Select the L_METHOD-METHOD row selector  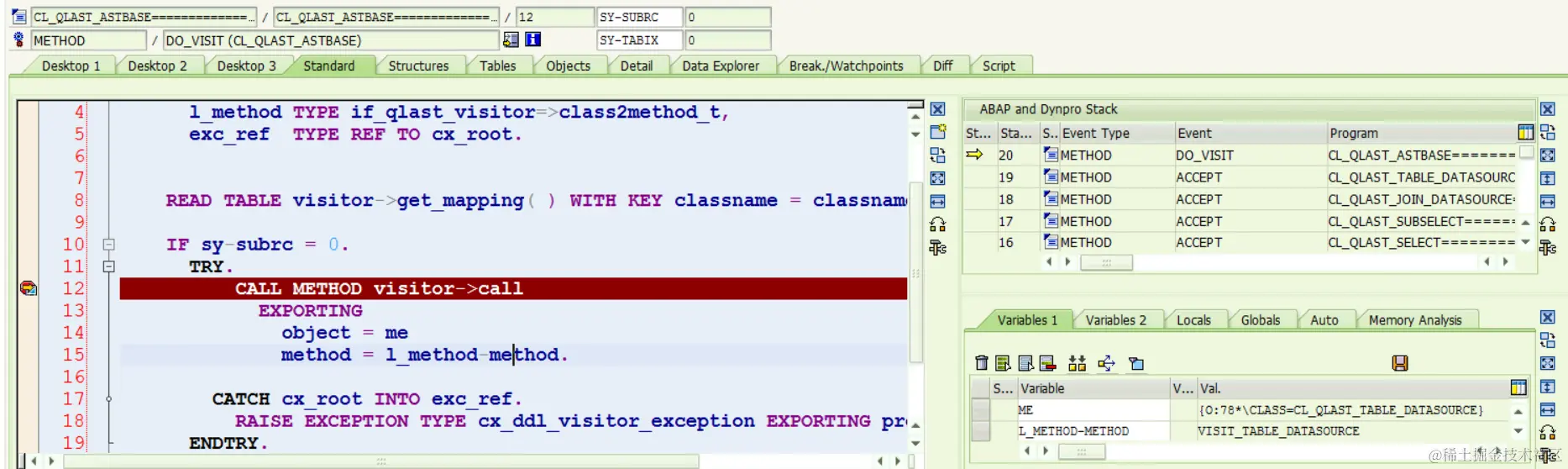[980, 431]
